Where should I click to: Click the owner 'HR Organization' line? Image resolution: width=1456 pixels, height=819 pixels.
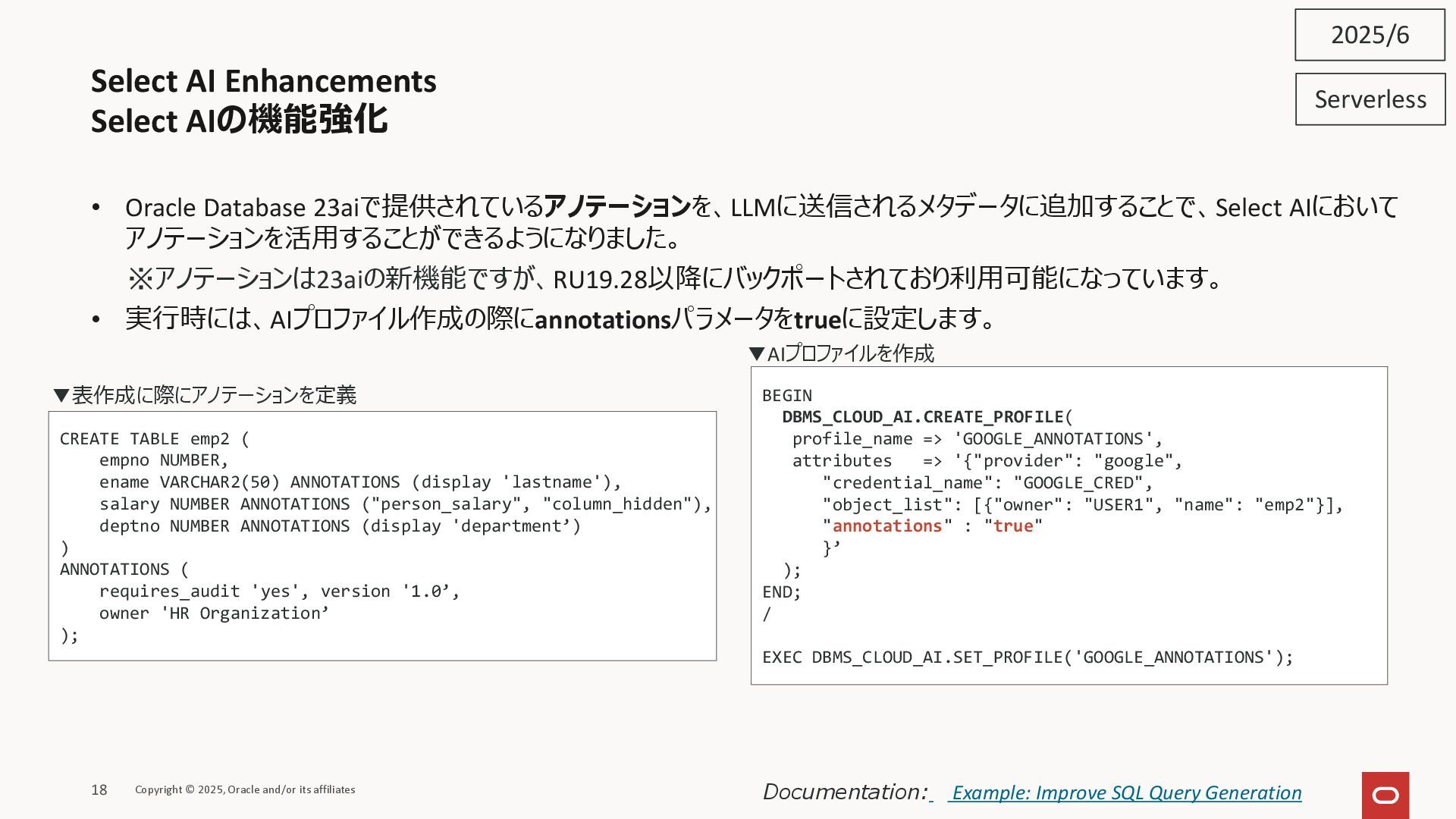coord(214,613)
